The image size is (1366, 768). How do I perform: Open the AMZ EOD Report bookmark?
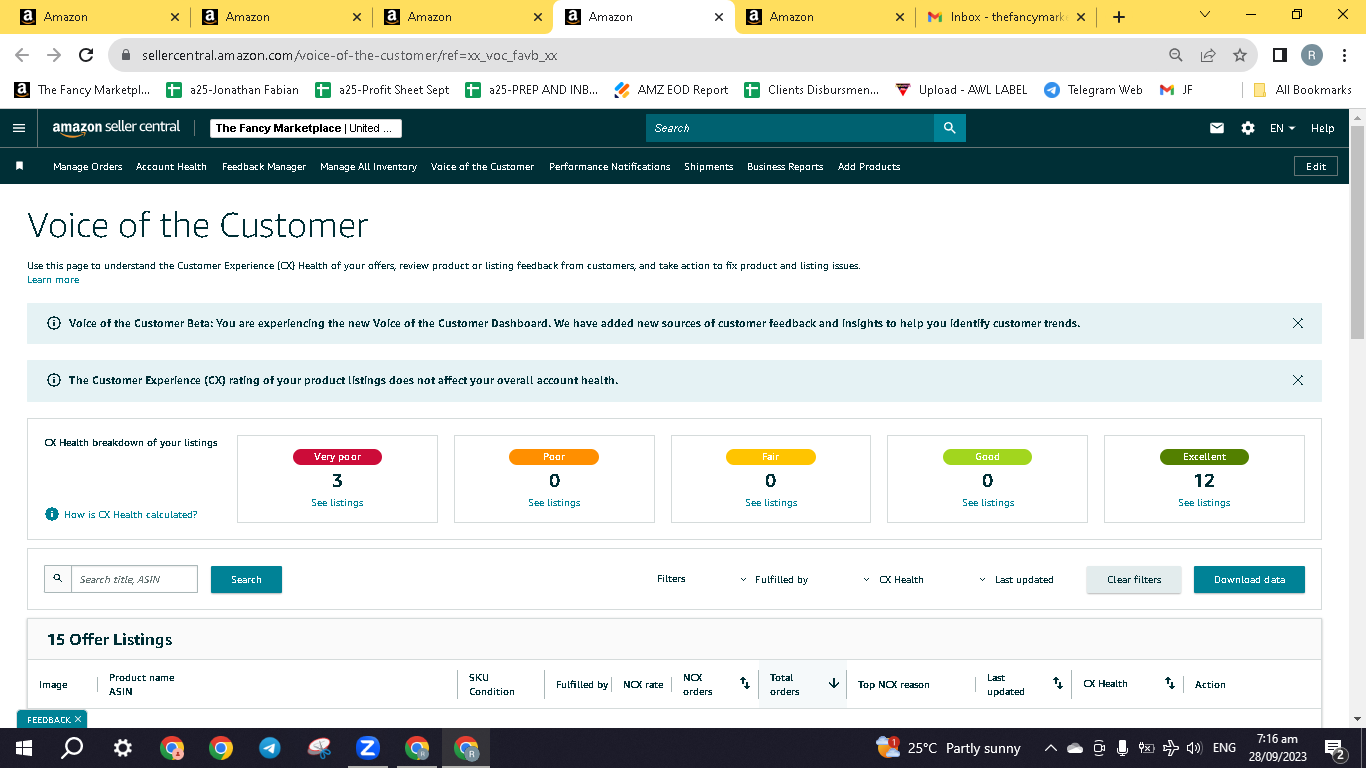(x=671, y=90)
